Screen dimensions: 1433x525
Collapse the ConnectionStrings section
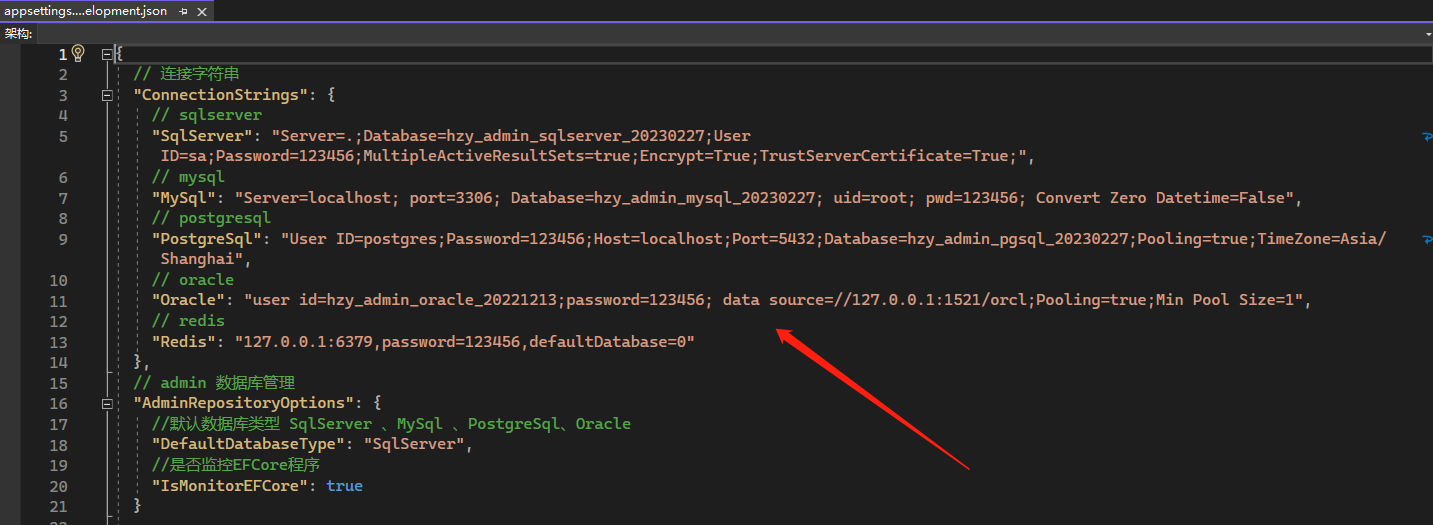106,95
